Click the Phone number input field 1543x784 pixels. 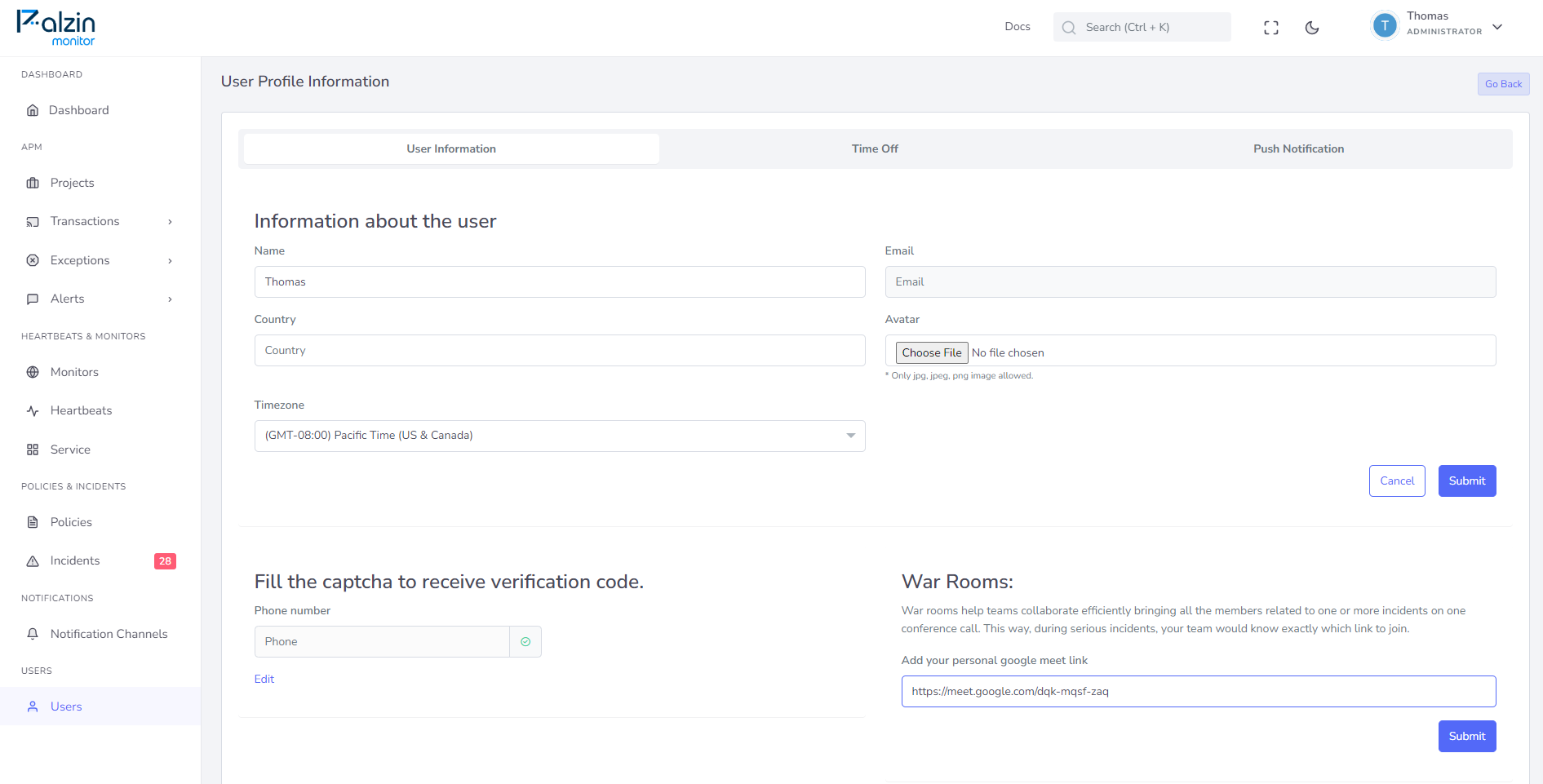click(382, 642)
